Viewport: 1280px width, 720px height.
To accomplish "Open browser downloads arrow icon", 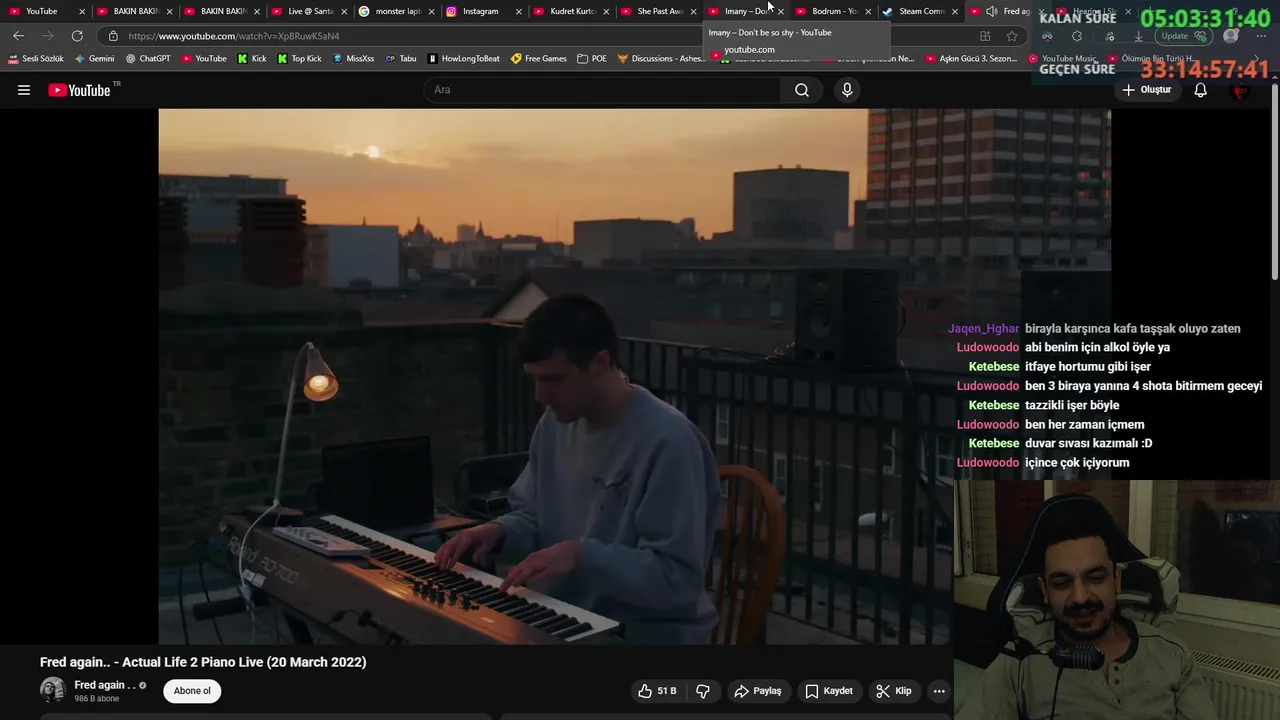I will pos(1138,36).
